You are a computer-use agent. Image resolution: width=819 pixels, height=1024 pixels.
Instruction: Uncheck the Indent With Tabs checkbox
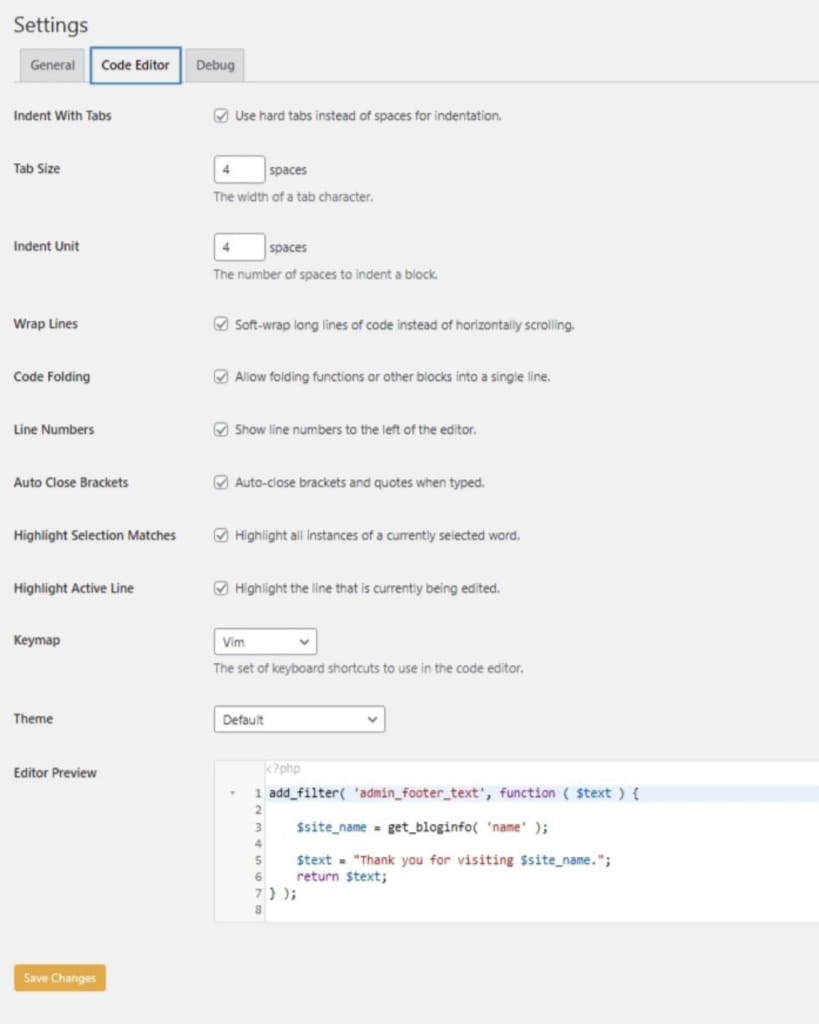(221, 115)
